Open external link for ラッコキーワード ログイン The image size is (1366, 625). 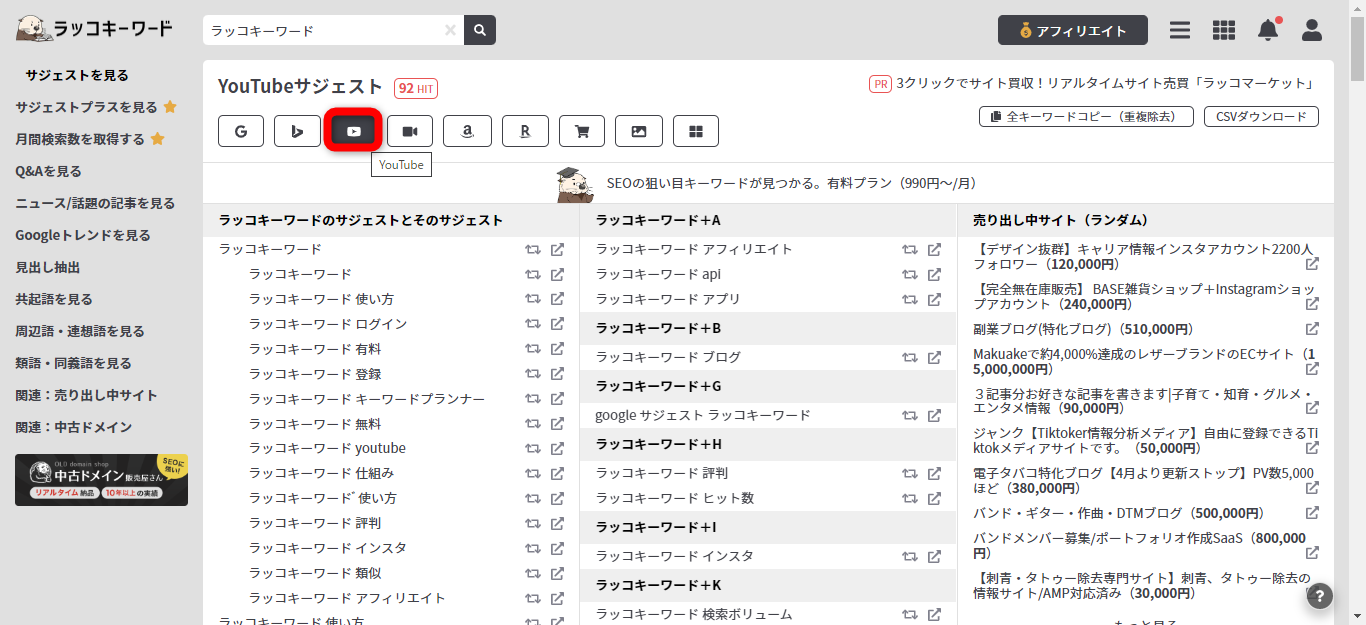click(x=557, y=324)
